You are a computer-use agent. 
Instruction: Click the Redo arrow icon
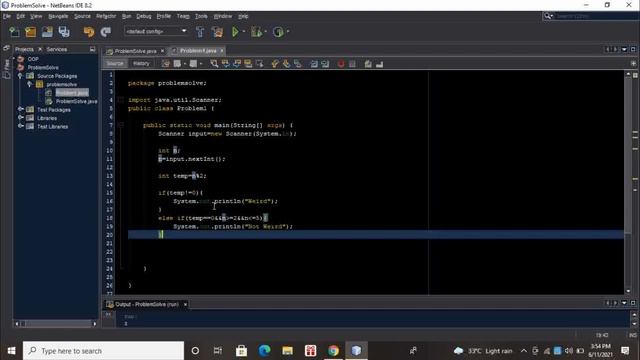tap(106, 31)
